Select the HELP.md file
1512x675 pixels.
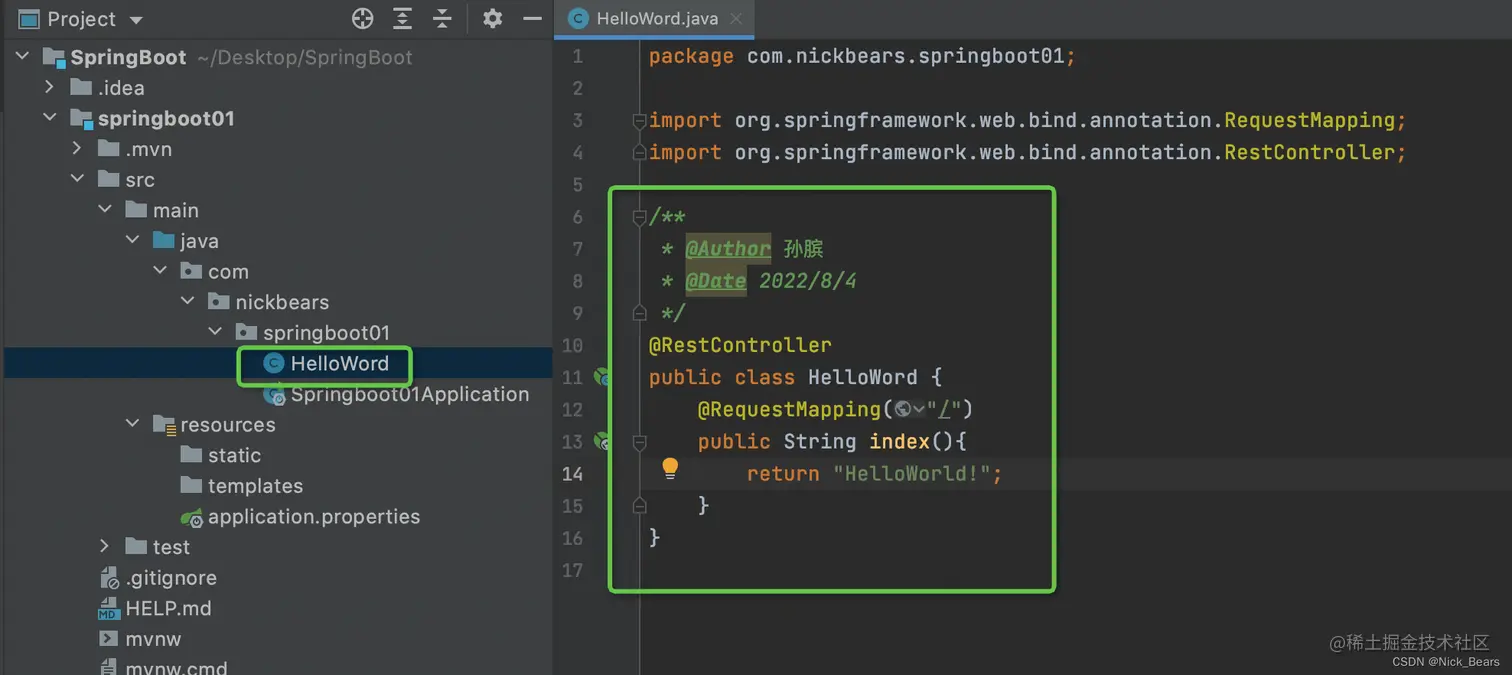168,608
